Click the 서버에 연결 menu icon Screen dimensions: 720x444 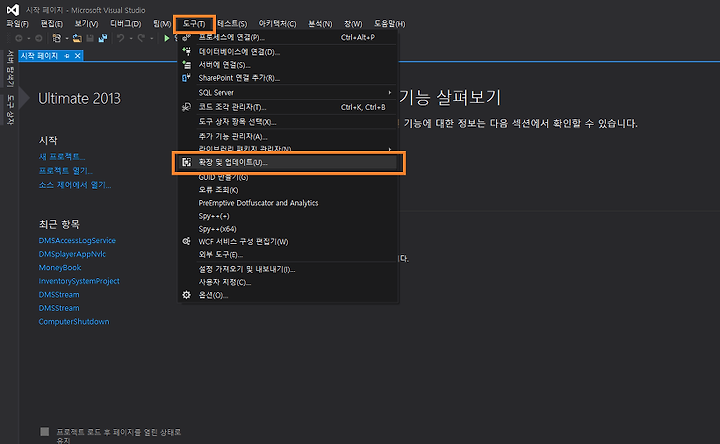tap(186, 65)
